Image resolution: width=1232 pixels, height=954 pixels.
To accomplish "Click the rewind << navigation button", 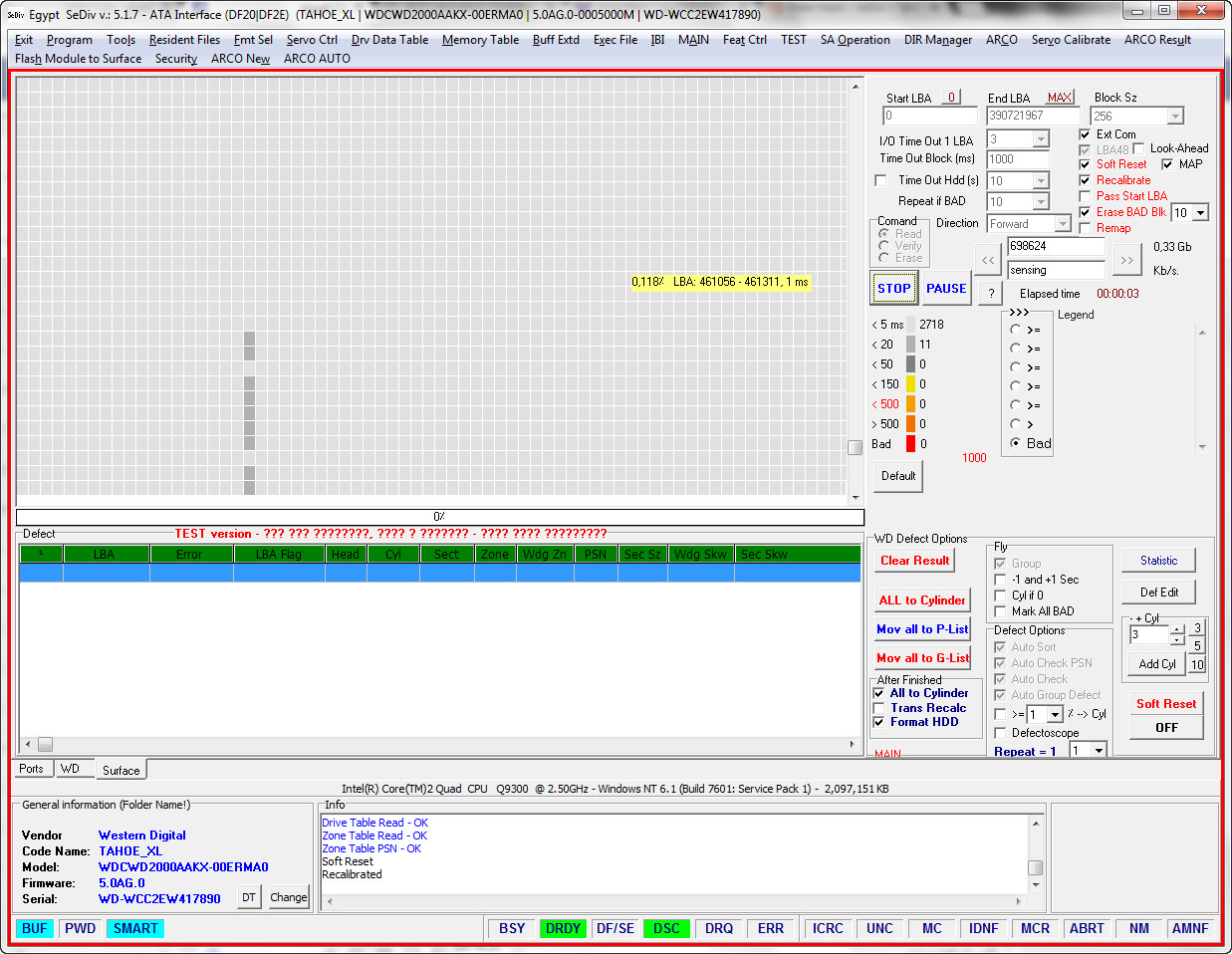I will point(988,260).
